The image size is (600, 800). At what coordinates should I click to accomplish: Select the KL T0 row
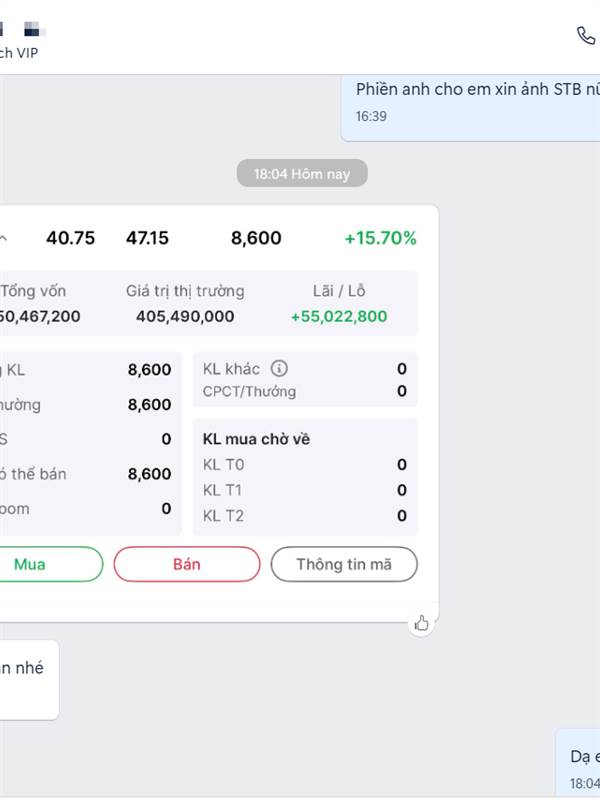(305, 465)
